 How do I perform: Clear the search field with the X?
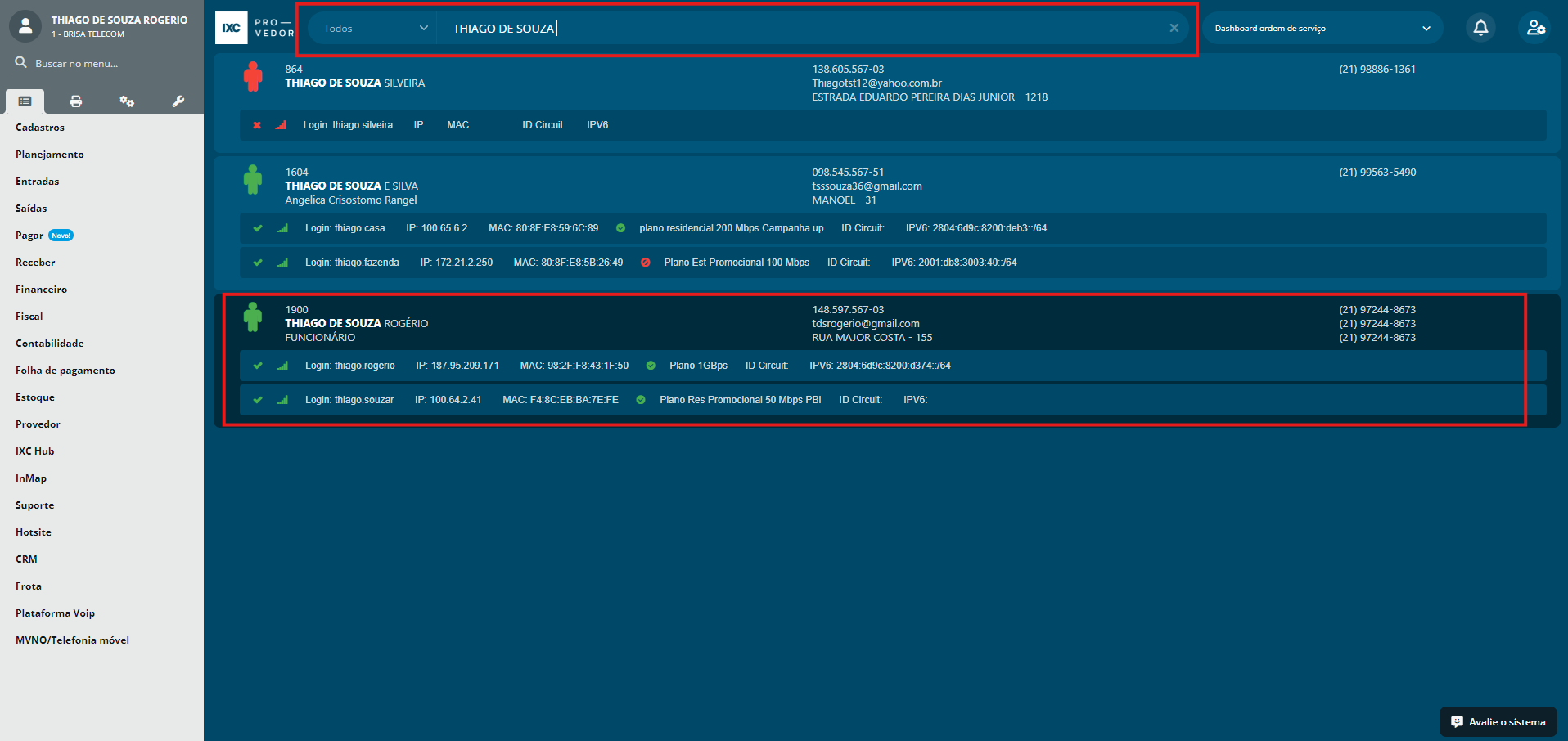point(1174,28)
